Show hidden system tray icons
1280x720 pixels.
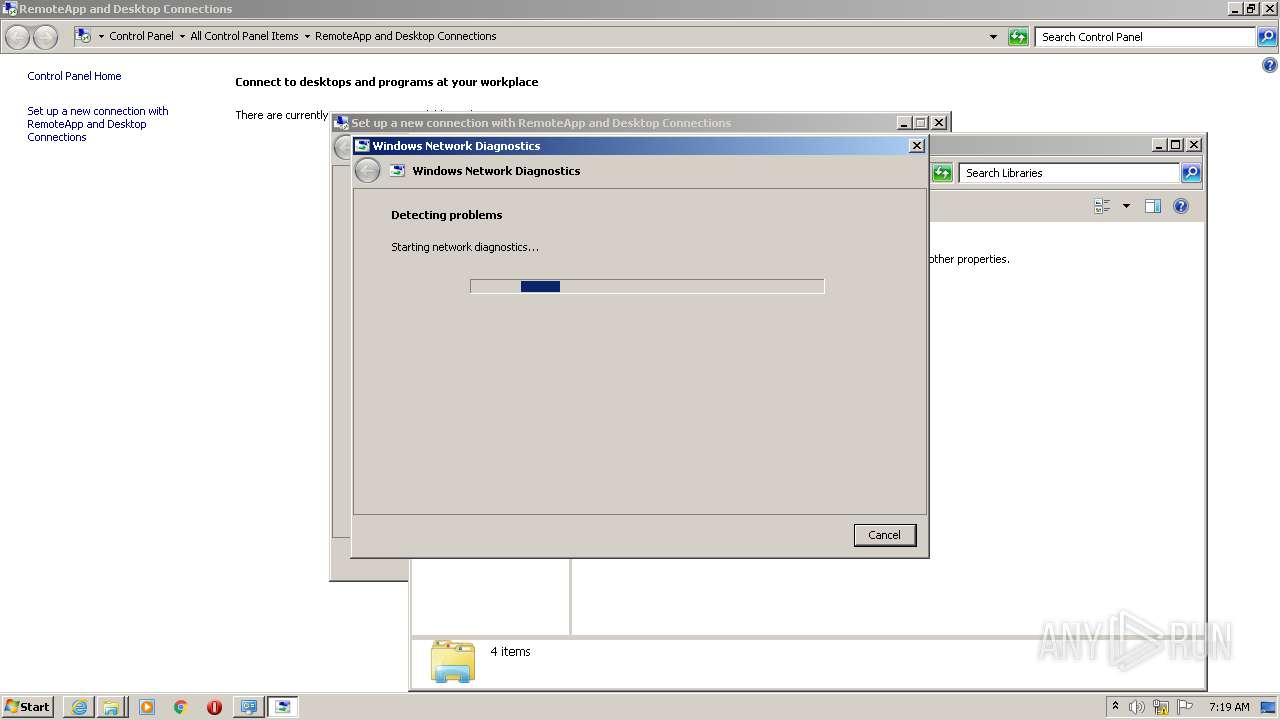1115,706
